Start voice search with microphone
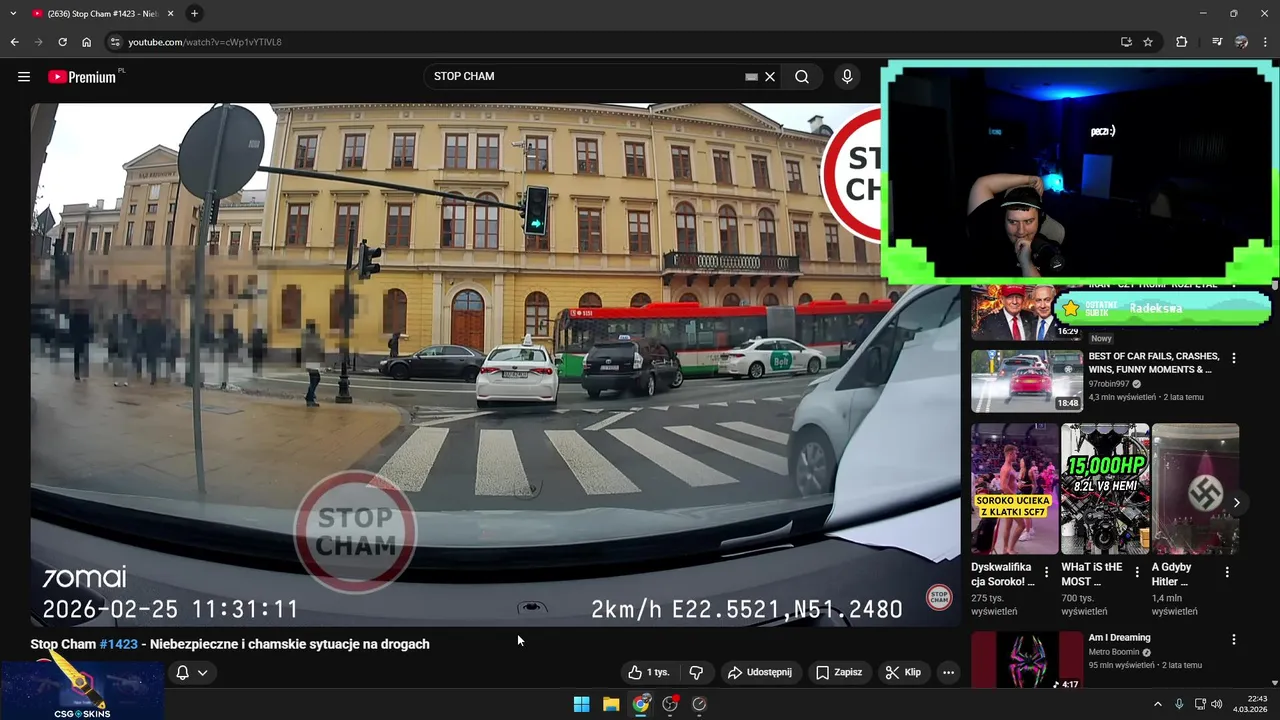The image size is (1280, 720). [x=847, y=76]
